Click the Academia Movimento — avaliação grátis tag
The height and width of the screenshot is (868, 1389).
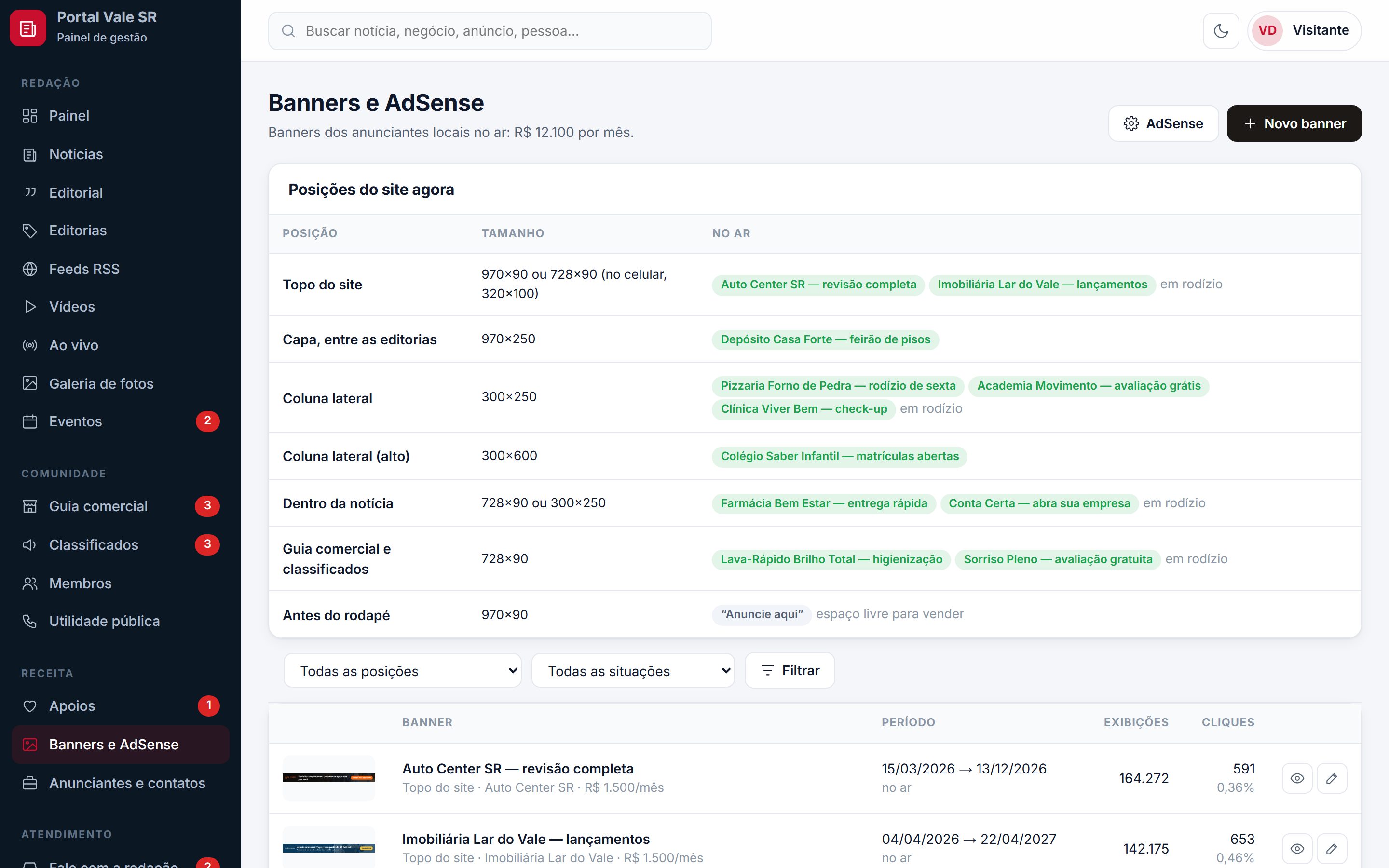[x=1088, y=386]
